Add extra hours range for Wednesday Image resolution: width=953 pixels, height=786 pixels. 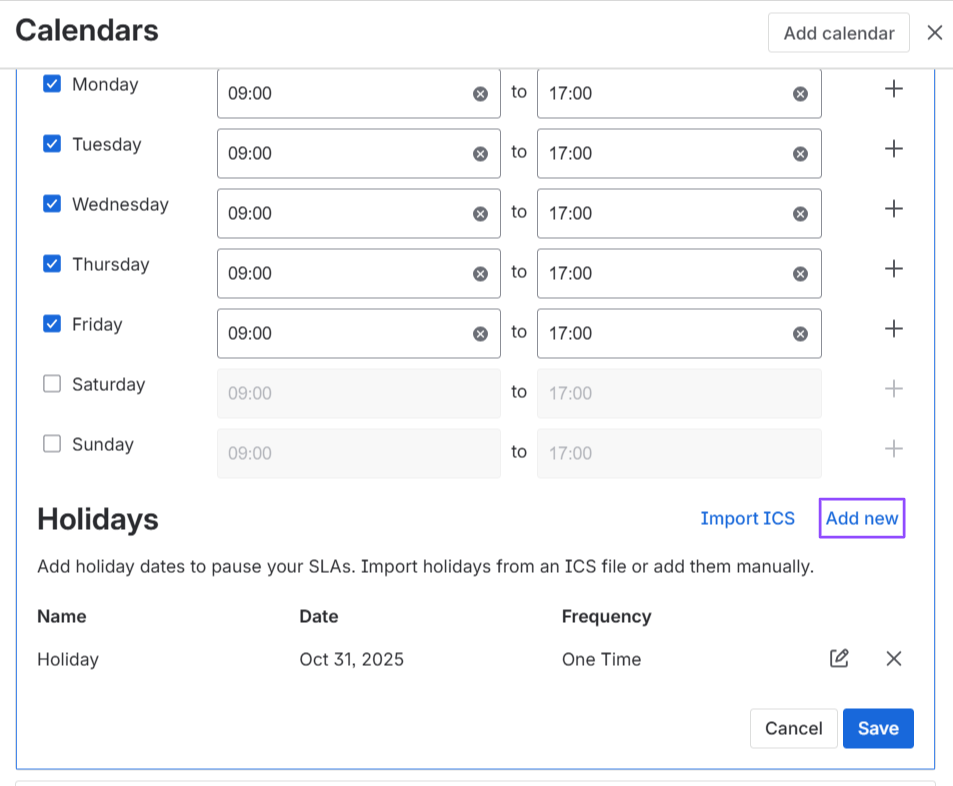(x=894, y=209)
